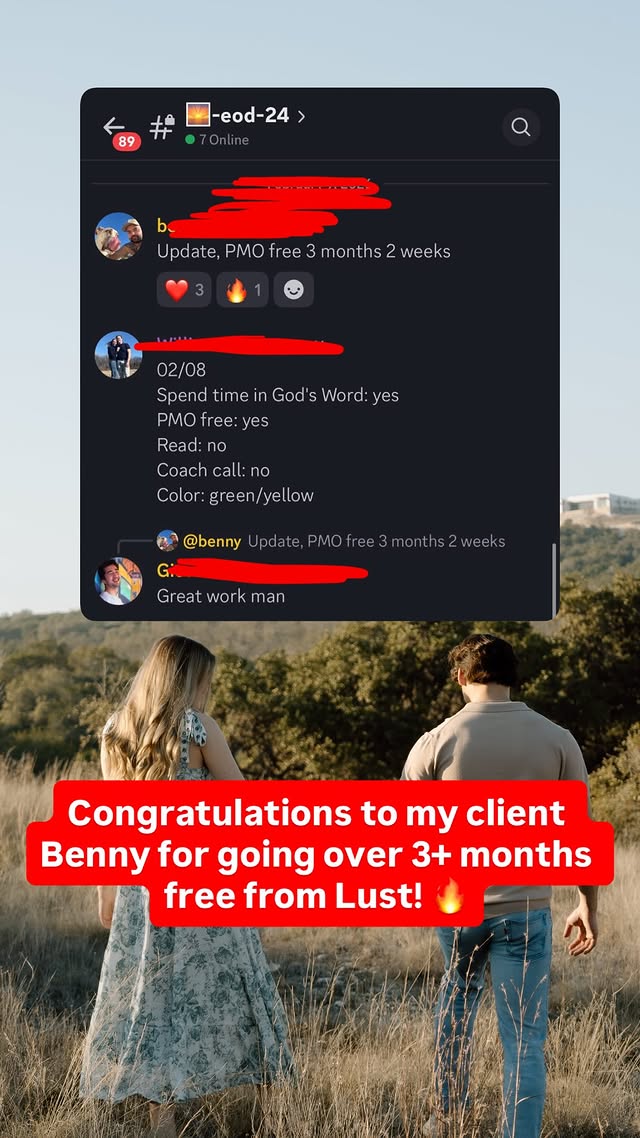Screen dimensions: 640x1138
Task: Open the search magnifier icon
Action: pos(521,127)
